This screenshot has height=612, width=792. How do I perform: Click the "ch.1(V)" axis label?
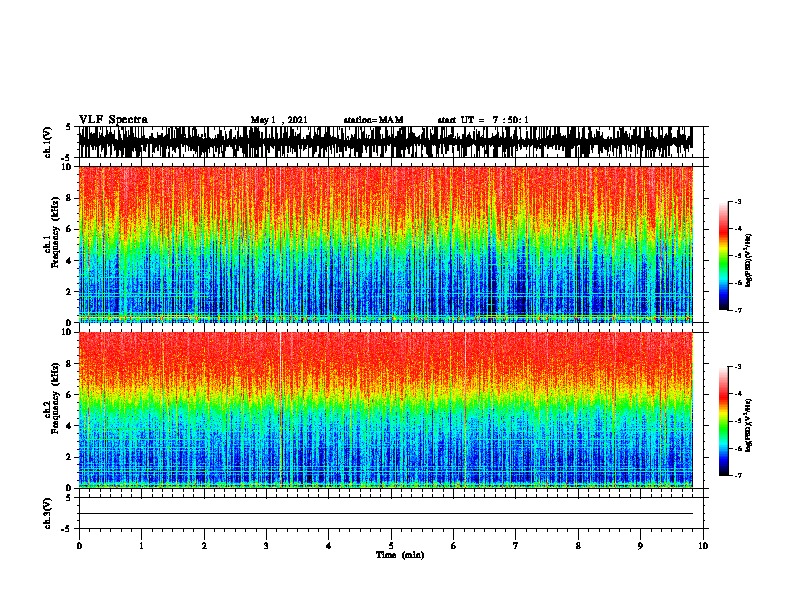click(48, 142)
